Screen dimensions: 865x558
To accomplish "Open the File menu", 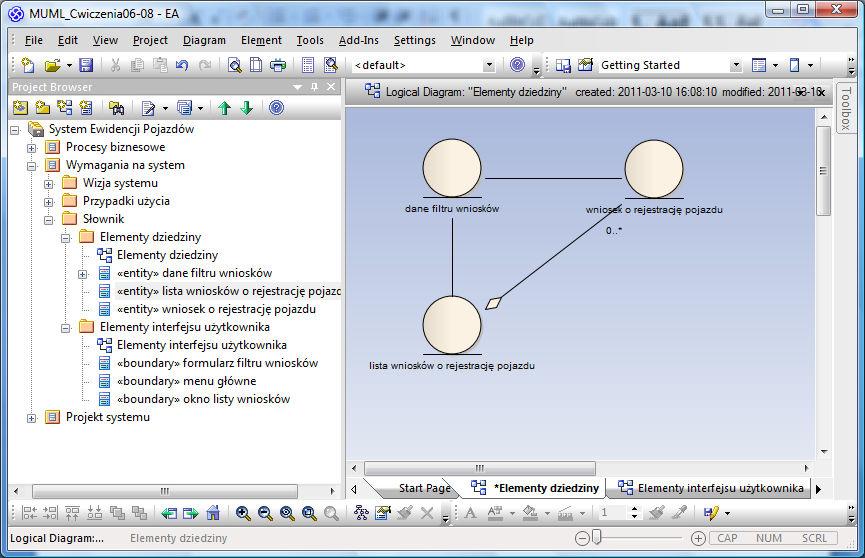I will 34,40.
